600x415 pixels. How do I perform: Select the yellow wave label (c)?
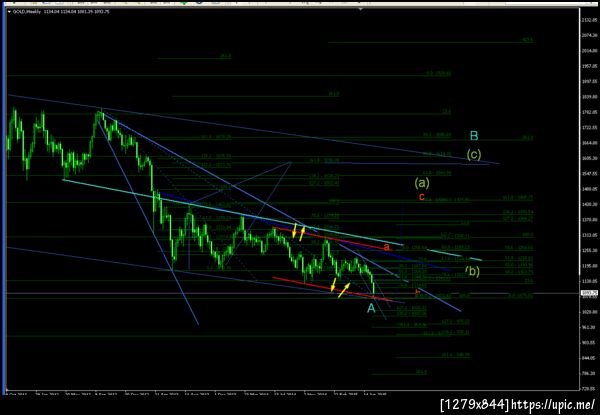tap(474, 155)
